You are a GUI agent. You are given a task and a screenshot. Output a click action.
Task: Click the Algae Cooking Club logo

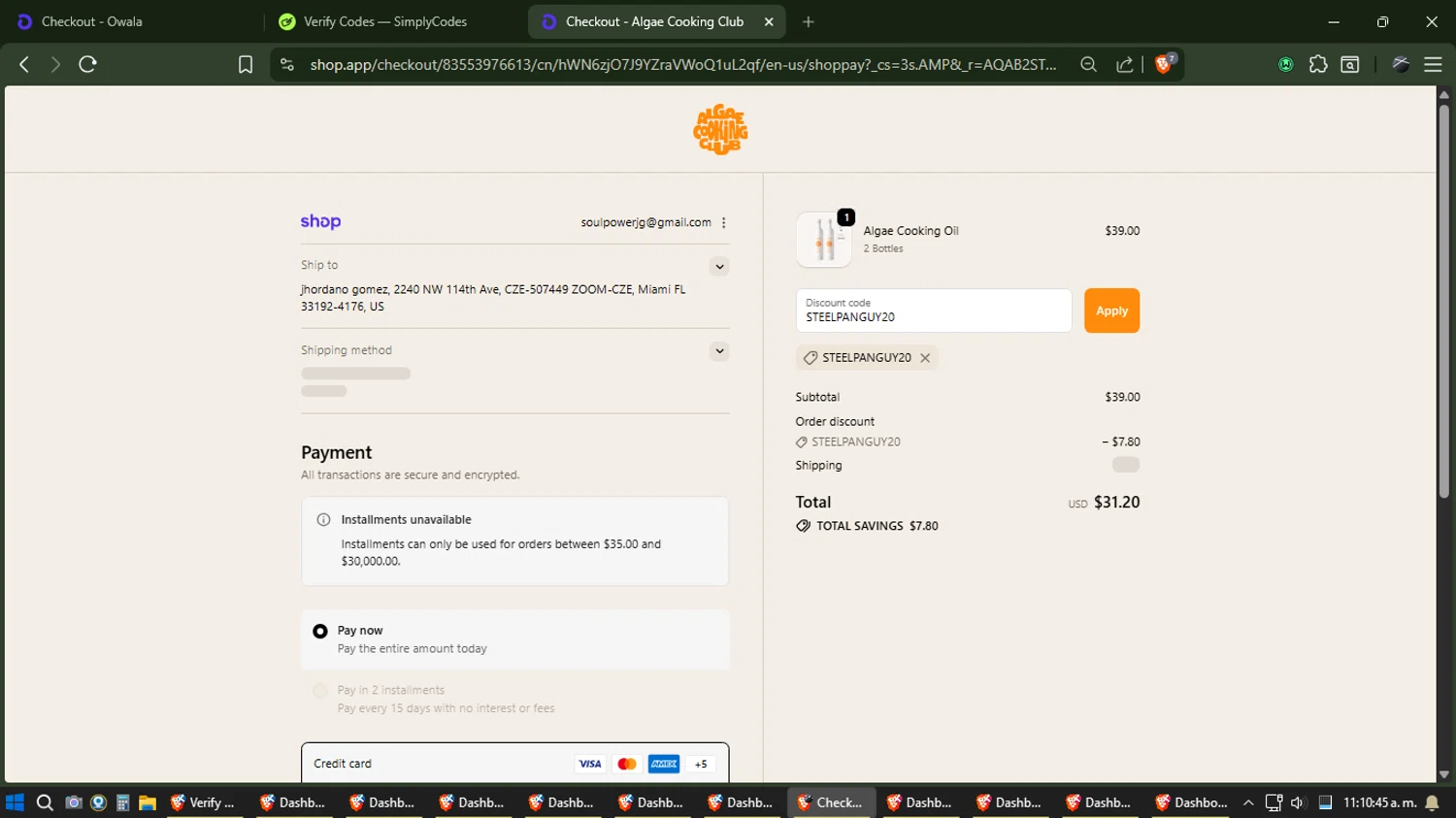click(720, 129)
